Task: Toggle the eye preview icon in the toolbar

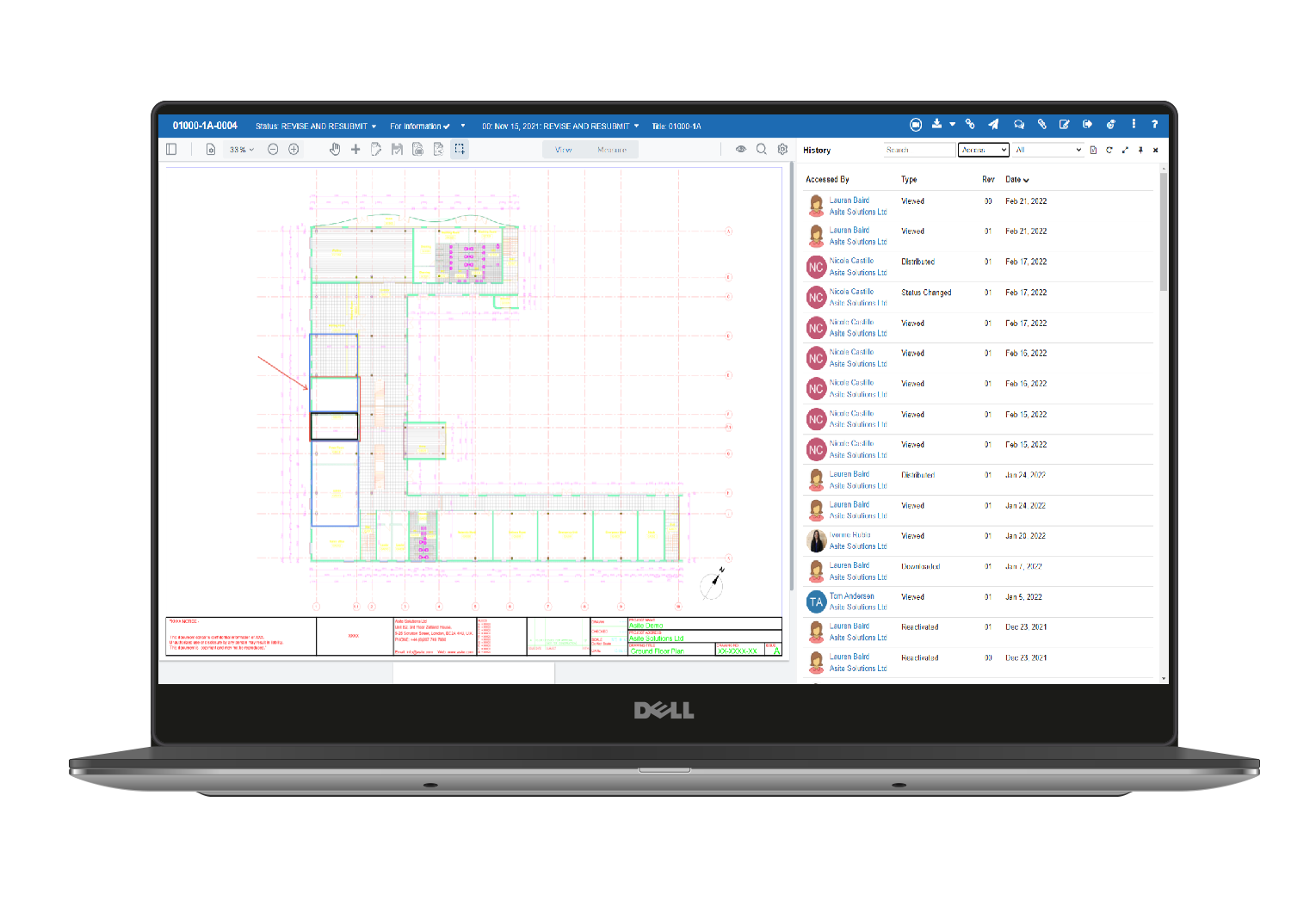Action: [741, 149]
